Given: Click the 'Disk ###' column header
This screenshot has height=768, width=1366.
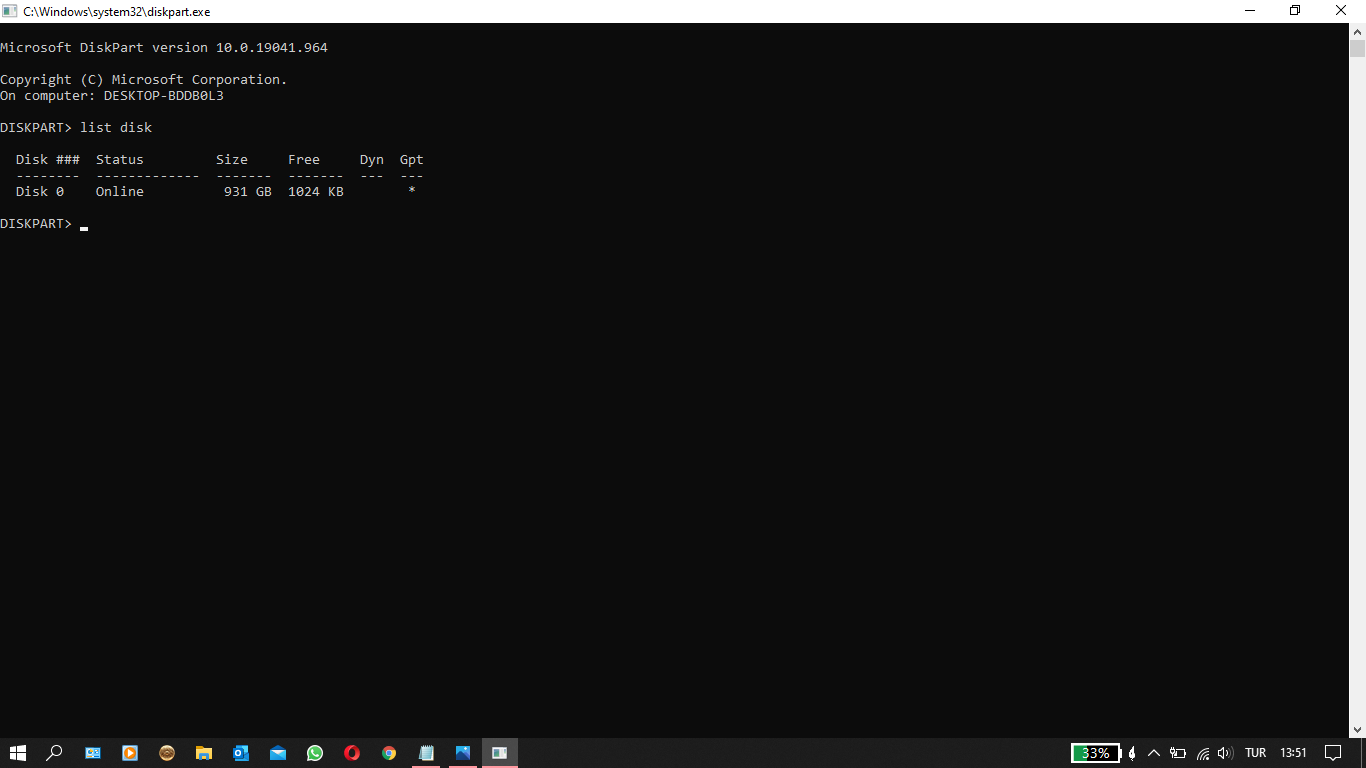Looking at the screenshot, I should [x=48, y=160].
